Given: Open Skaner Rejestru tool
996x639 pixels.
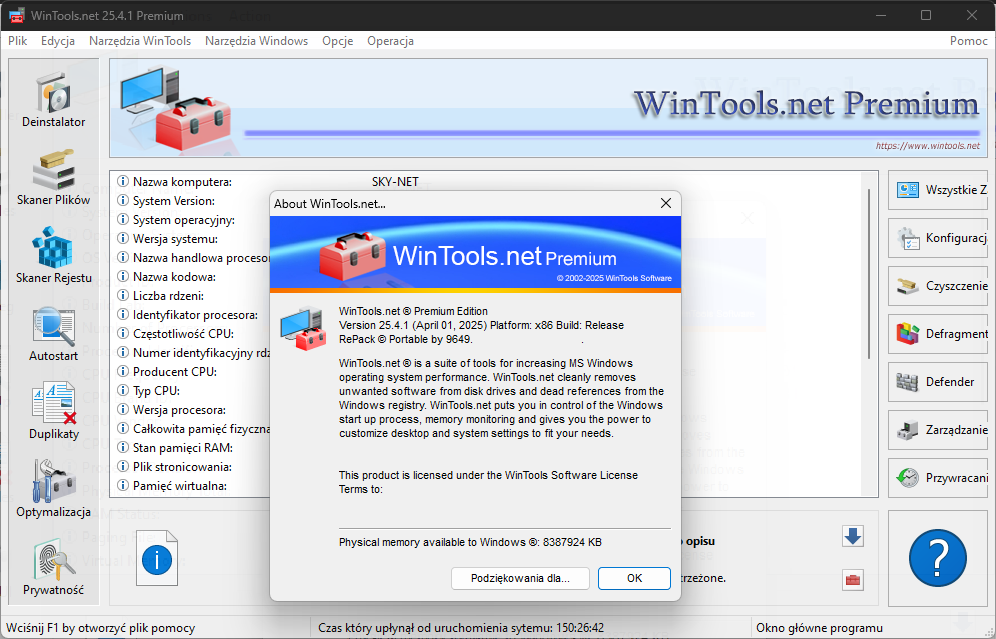Looking at the screenshot, I should (53, 256).
